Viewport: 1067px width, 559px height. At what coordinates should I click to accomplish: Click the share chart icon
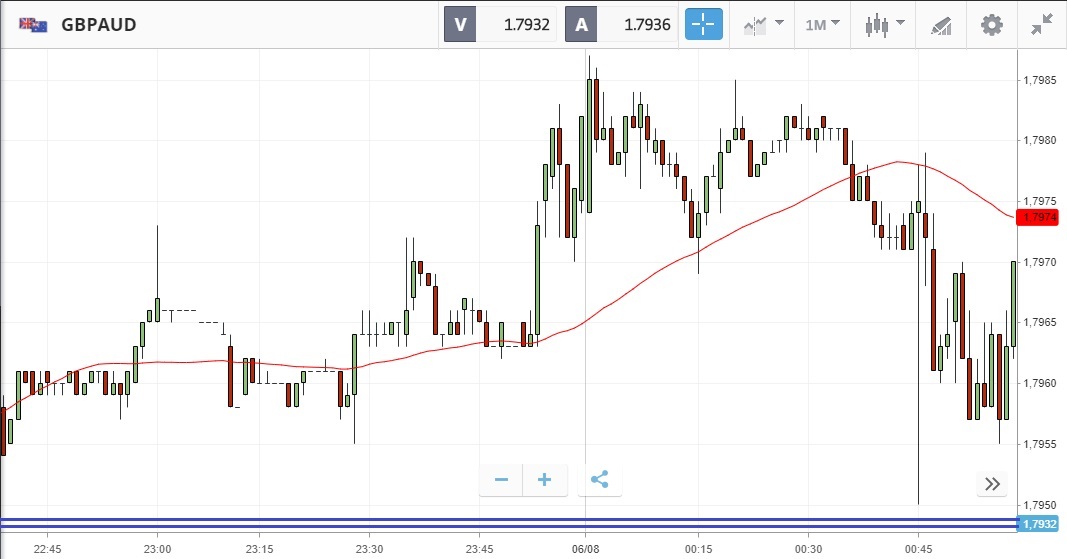(x=599, y=480)
